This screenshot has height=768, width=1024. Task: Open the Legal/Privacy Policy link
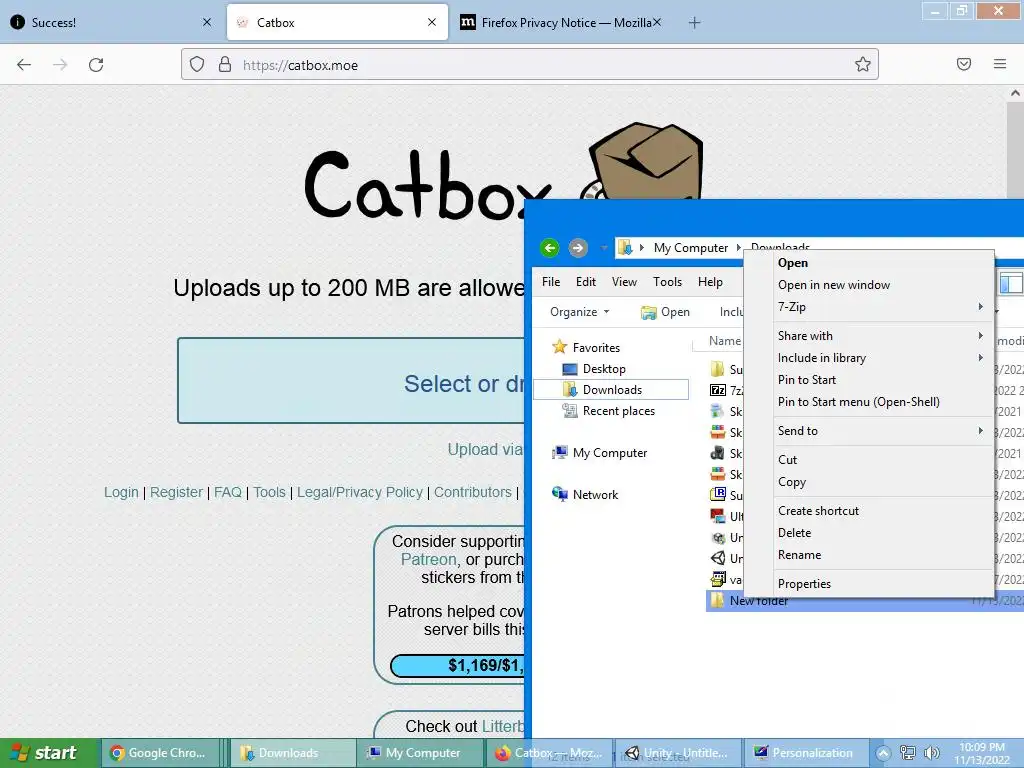click(x=360, y=492)
